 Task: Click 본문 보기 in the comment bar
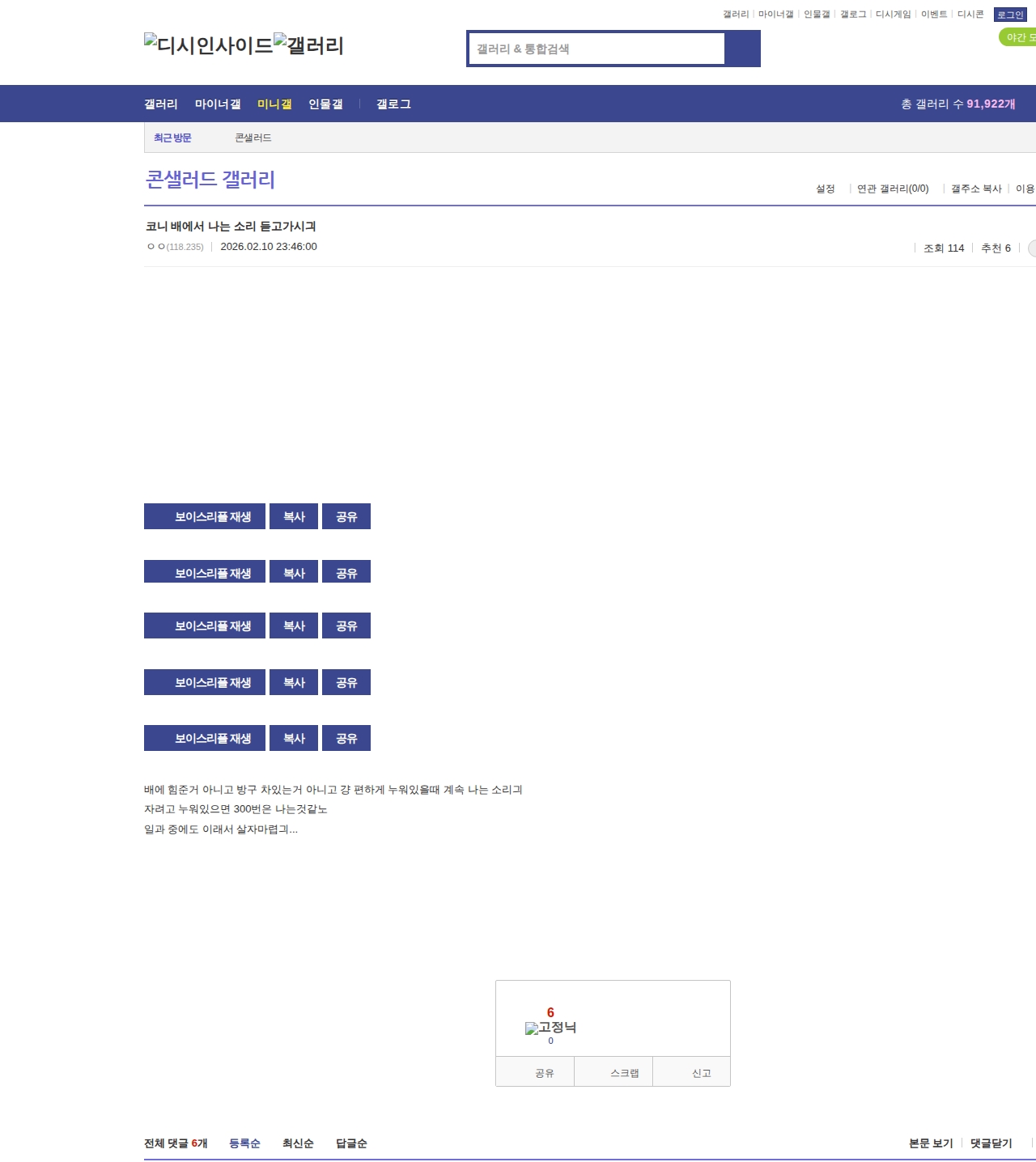(x=931, y=1143)
